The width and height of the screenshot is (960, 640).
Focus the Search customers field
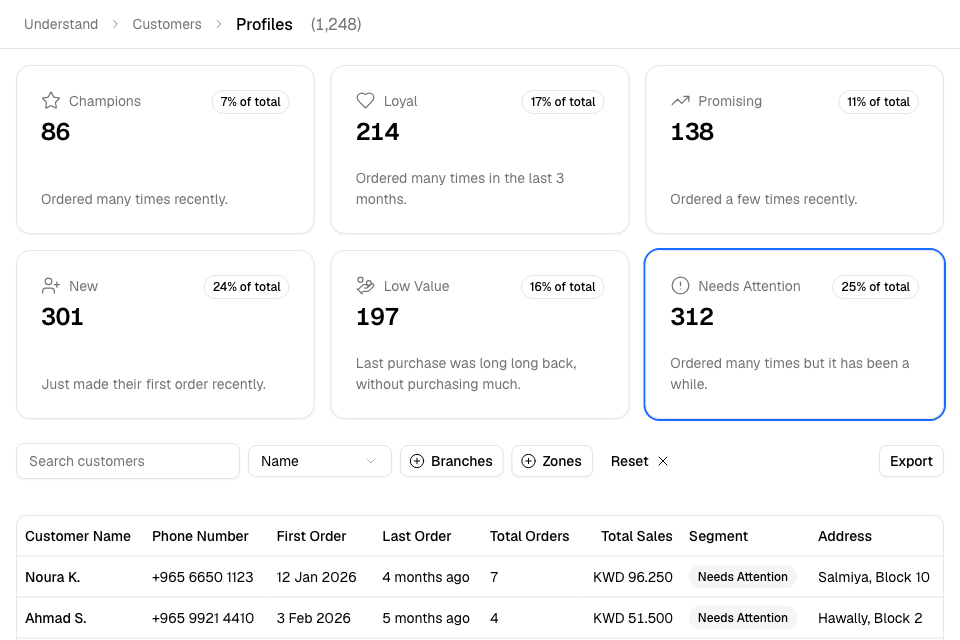[128, 461]
